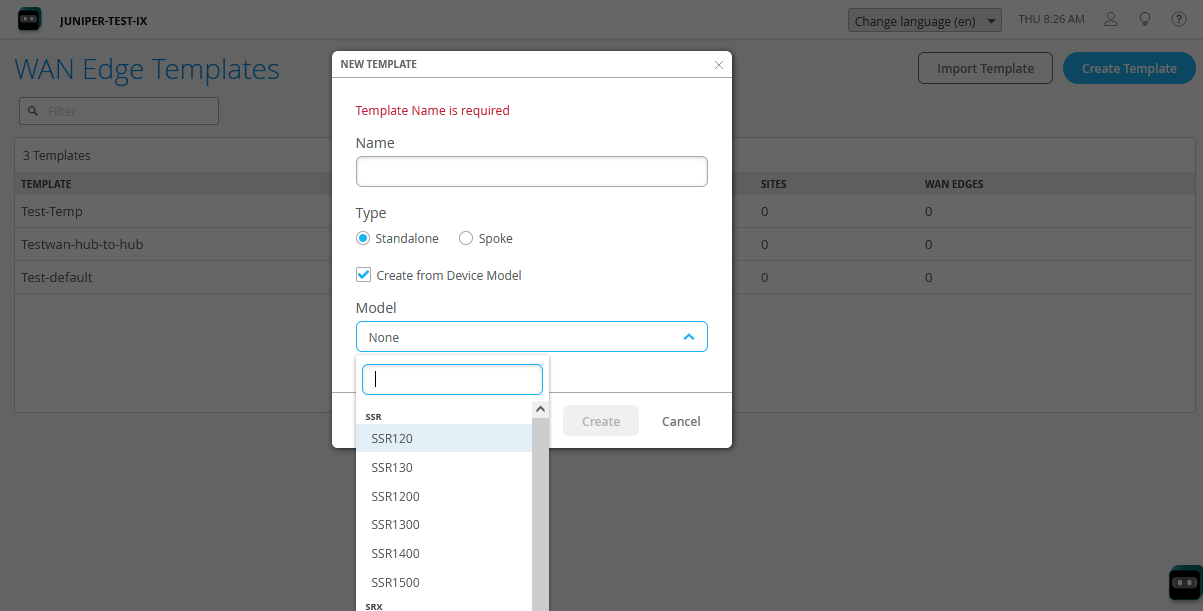Choose SSR120 from the model list
The image size is (1203, 611).
click(392, 438)
